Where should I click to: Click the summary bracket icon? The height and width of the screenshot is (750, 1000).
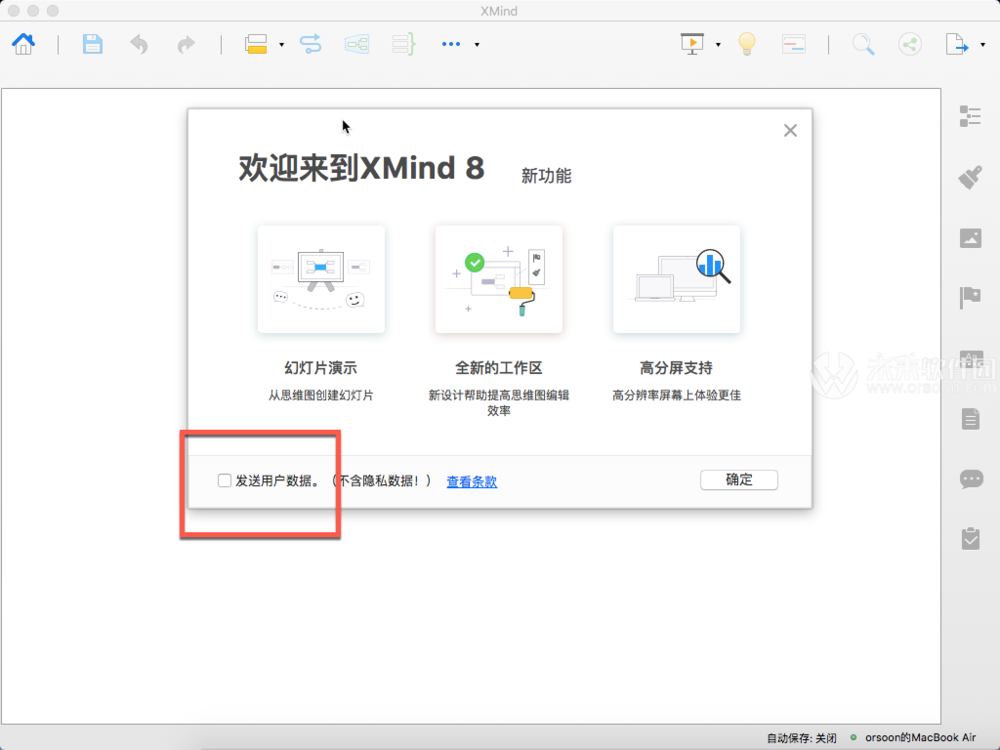click(404, 44)
